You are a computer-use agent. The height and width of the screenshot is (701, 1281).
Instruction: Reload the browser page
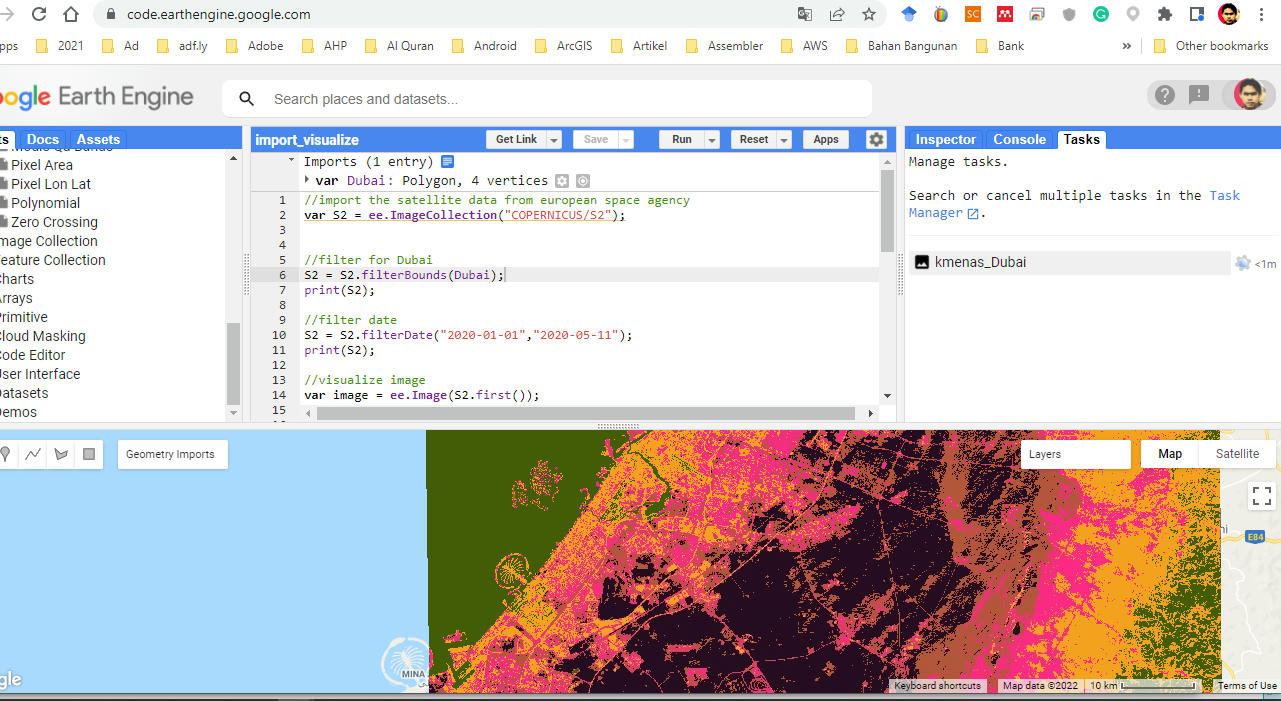pos(39,14)
